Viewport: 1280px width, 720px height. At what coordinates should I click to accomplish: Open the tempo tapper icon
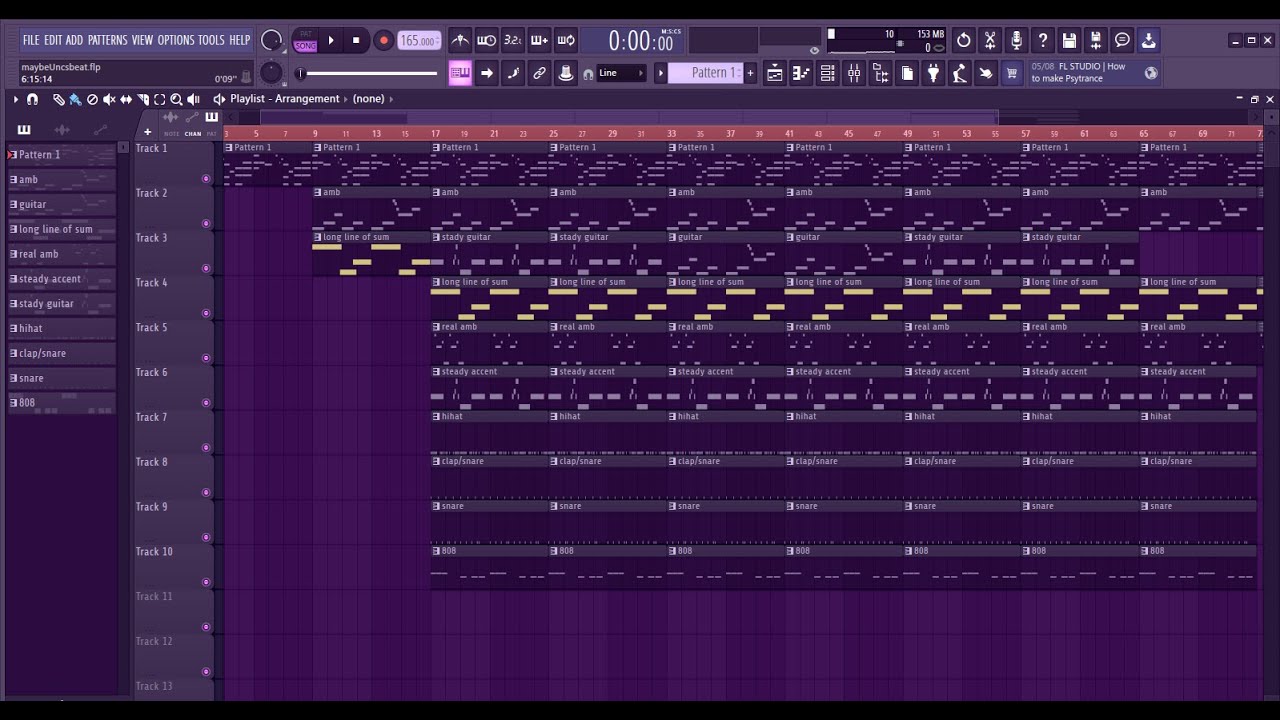tap(959, 73)
